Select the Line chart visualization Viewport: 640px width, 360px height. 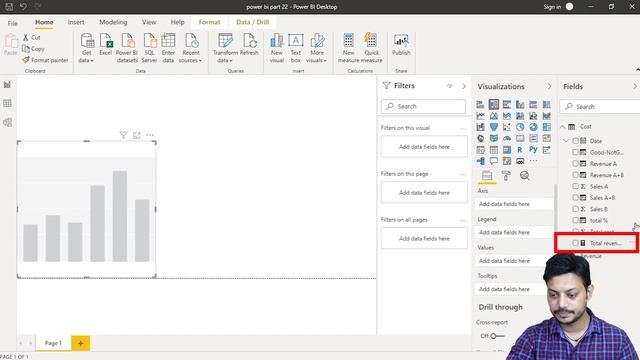pyautogui.click(x=480, y=116)
